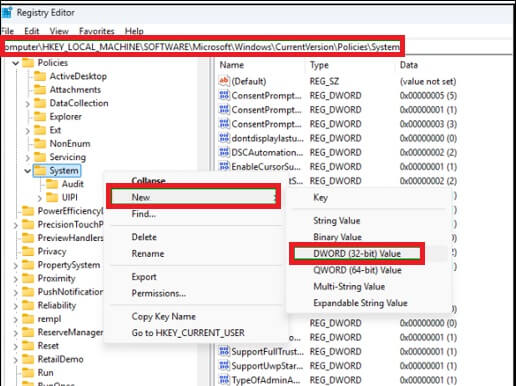Click the SupportFullTrust... DWORD value icon
516x386 pixels.
[x=224, y=351]
